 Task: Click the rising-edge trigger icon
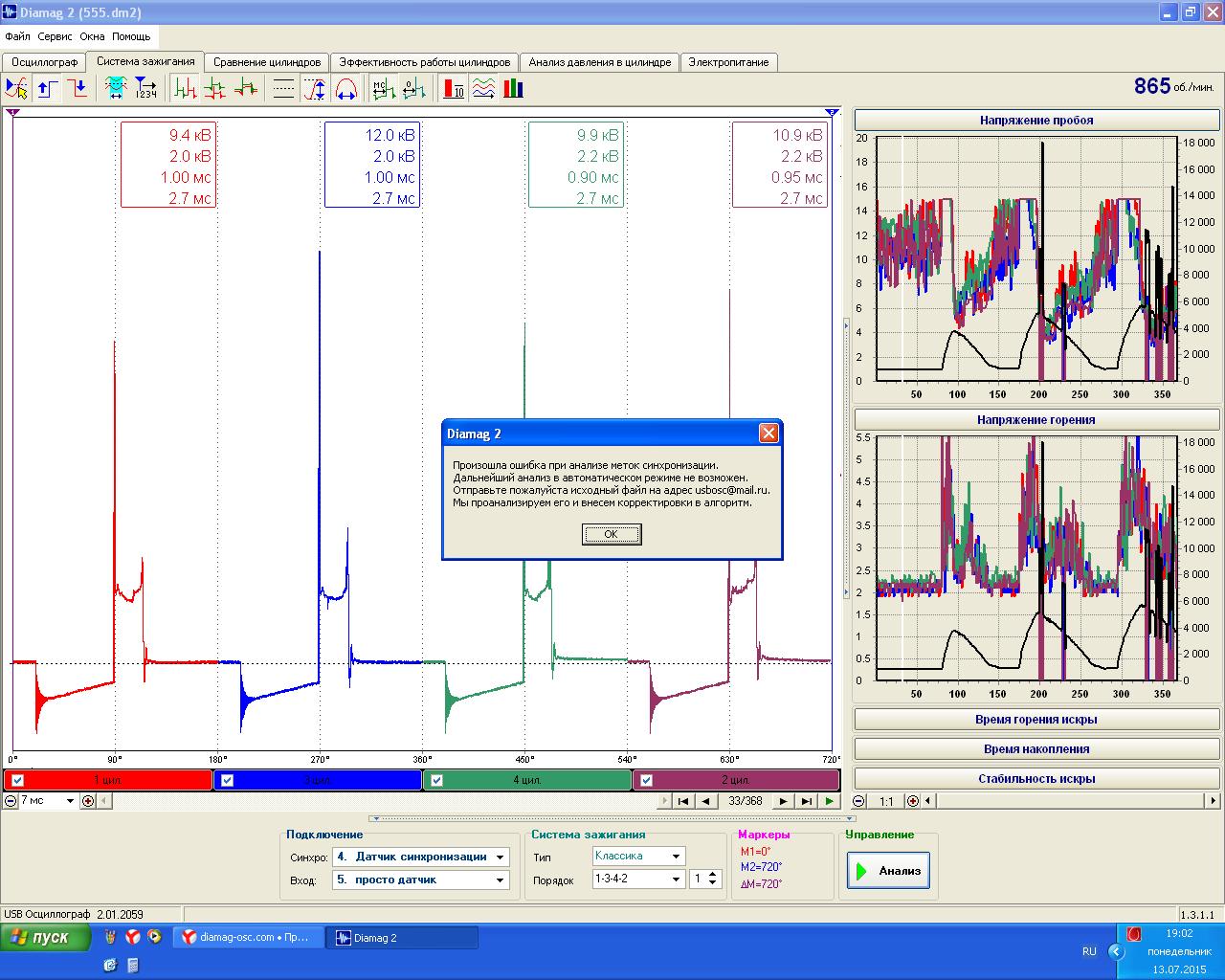(x=47, y=89)
